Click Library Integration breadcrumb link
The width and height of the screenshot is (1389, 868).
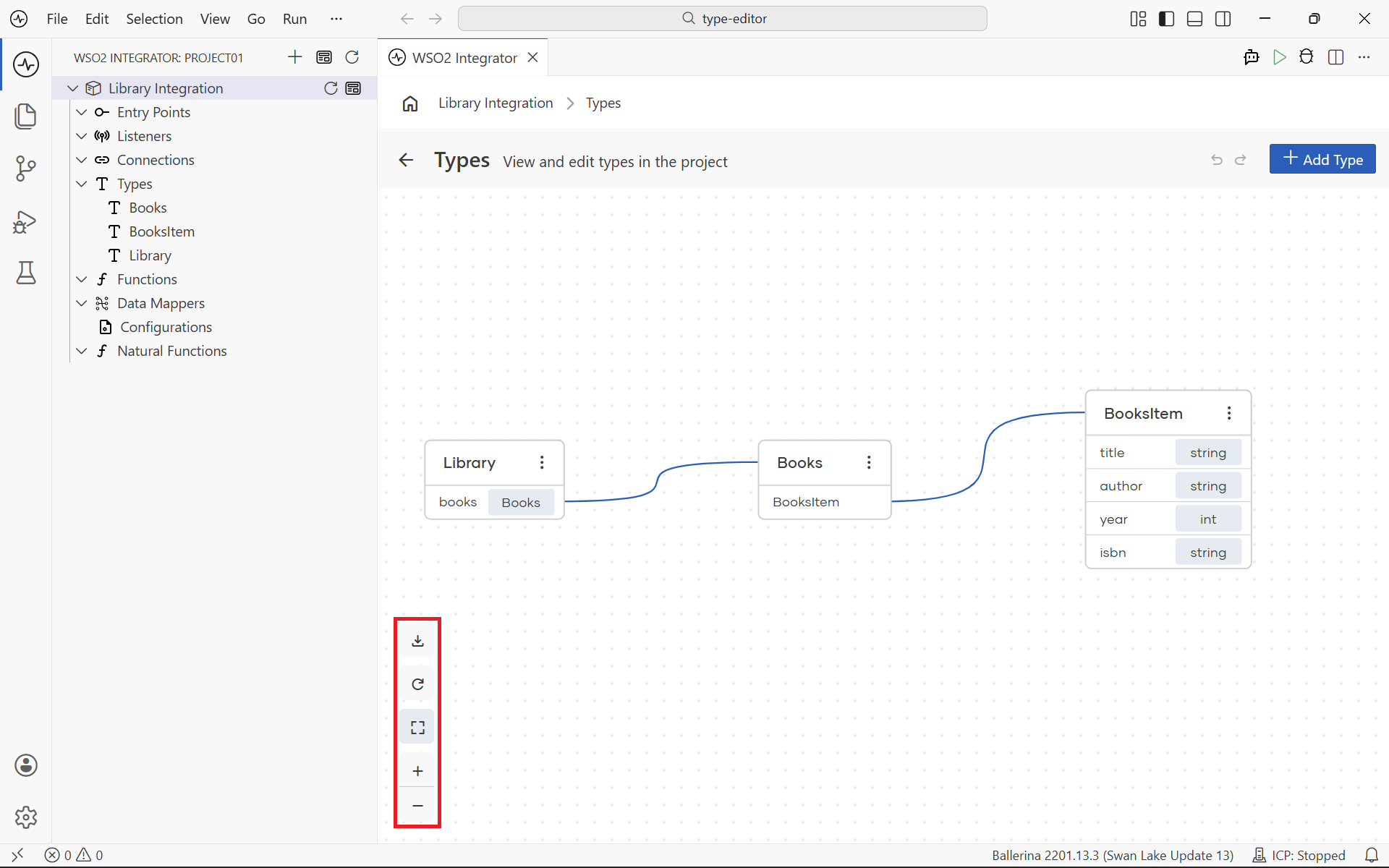pos(496,103)
